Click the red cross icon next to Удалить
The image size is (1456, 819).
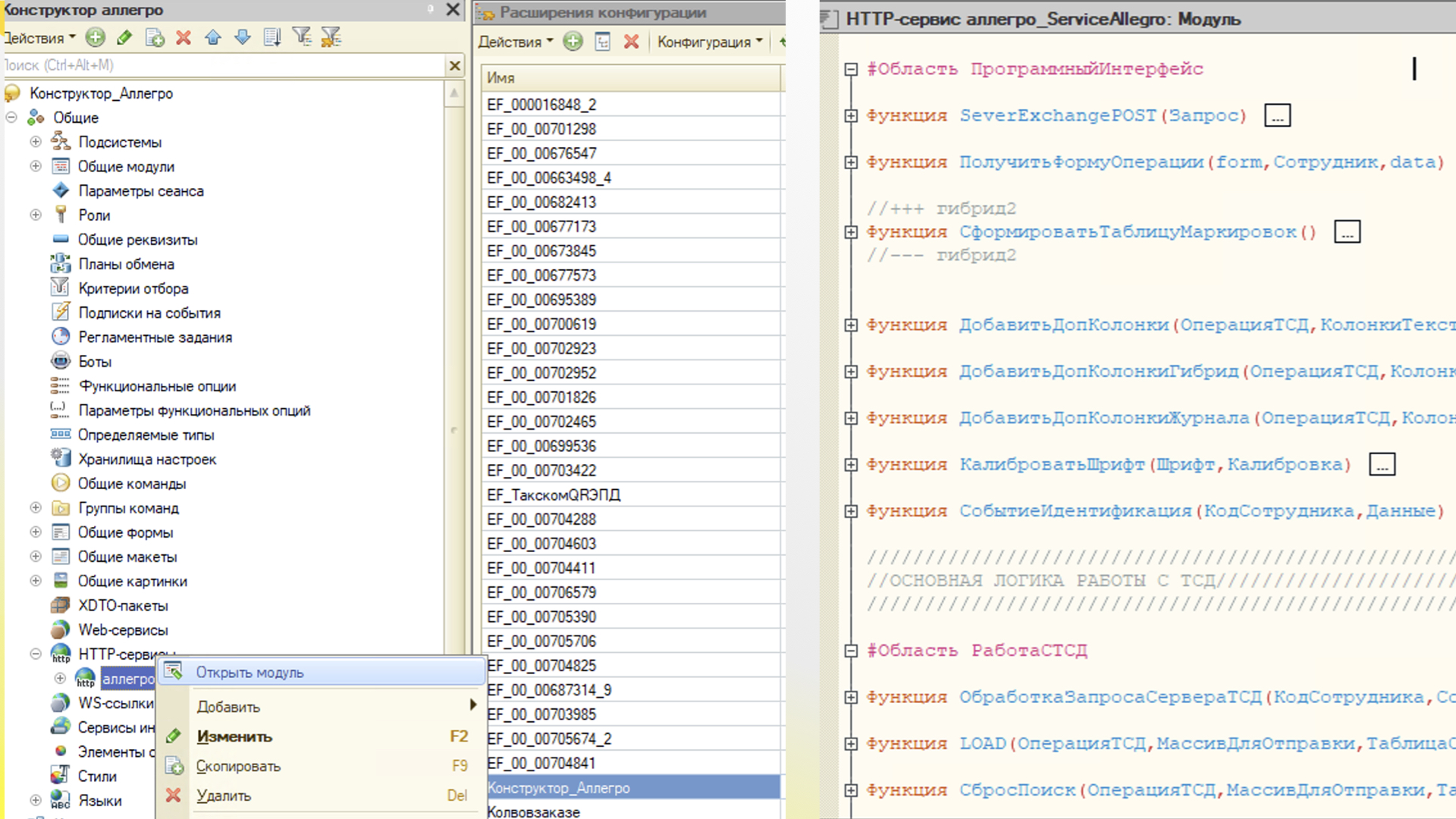[x=174, y=795]
